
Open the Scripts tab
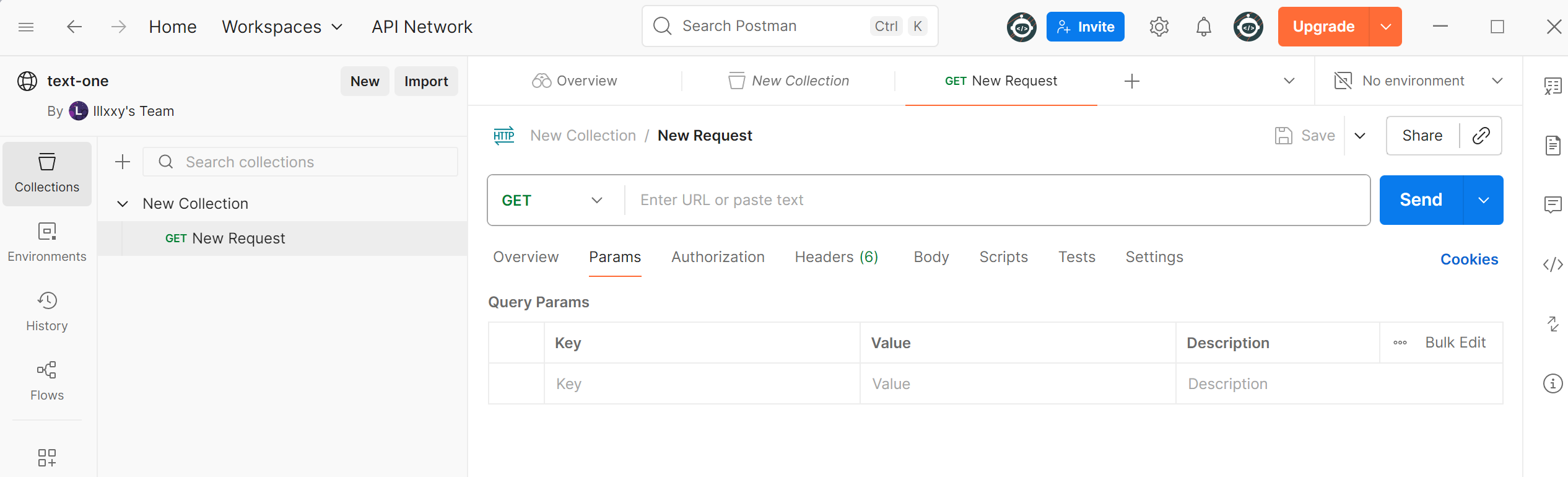[x=1003, y=257]
